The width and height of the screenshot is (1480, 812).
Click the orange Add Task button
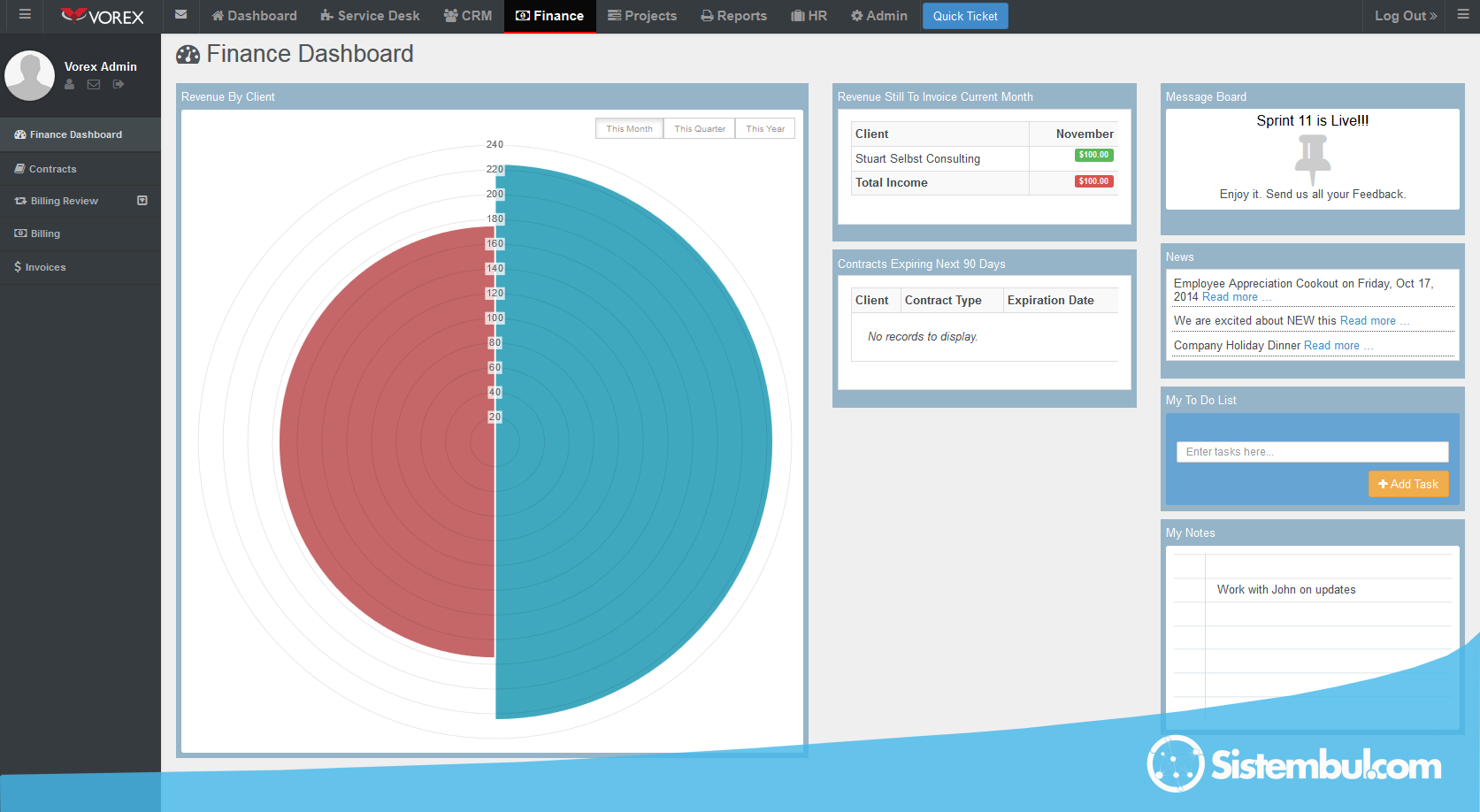pos(1408,484)
